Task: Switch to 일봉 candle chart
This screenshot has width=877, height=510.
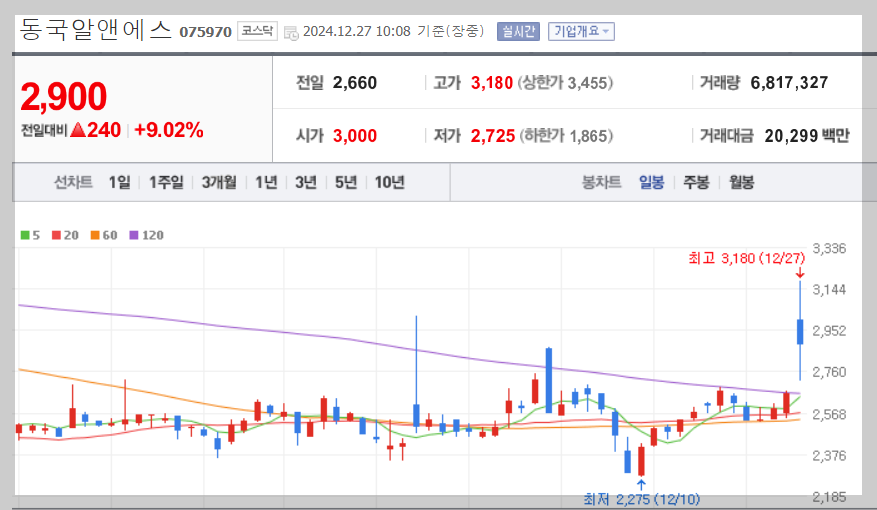Action: coord(652,182)
